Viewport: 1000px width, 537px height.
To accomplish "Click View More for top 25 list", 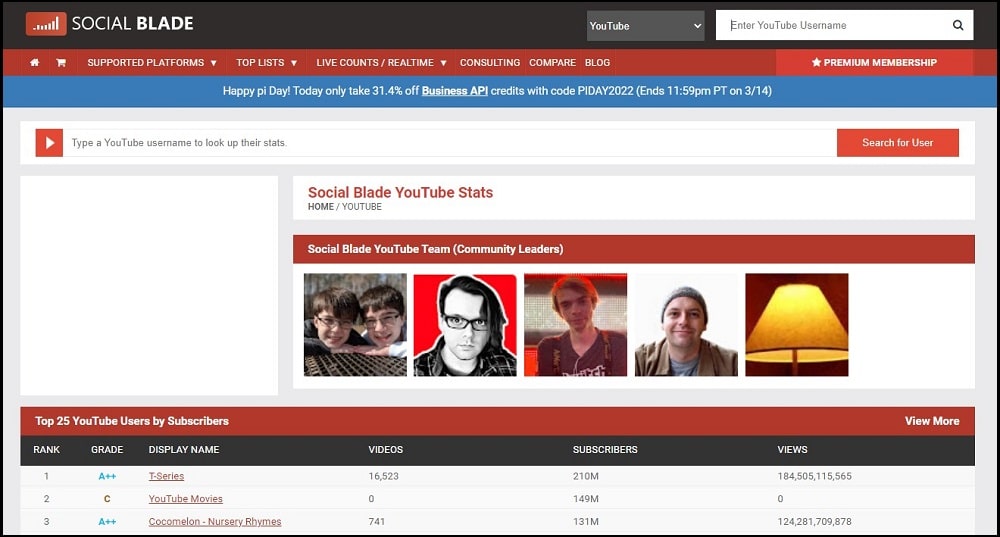I will coord(932,421).
